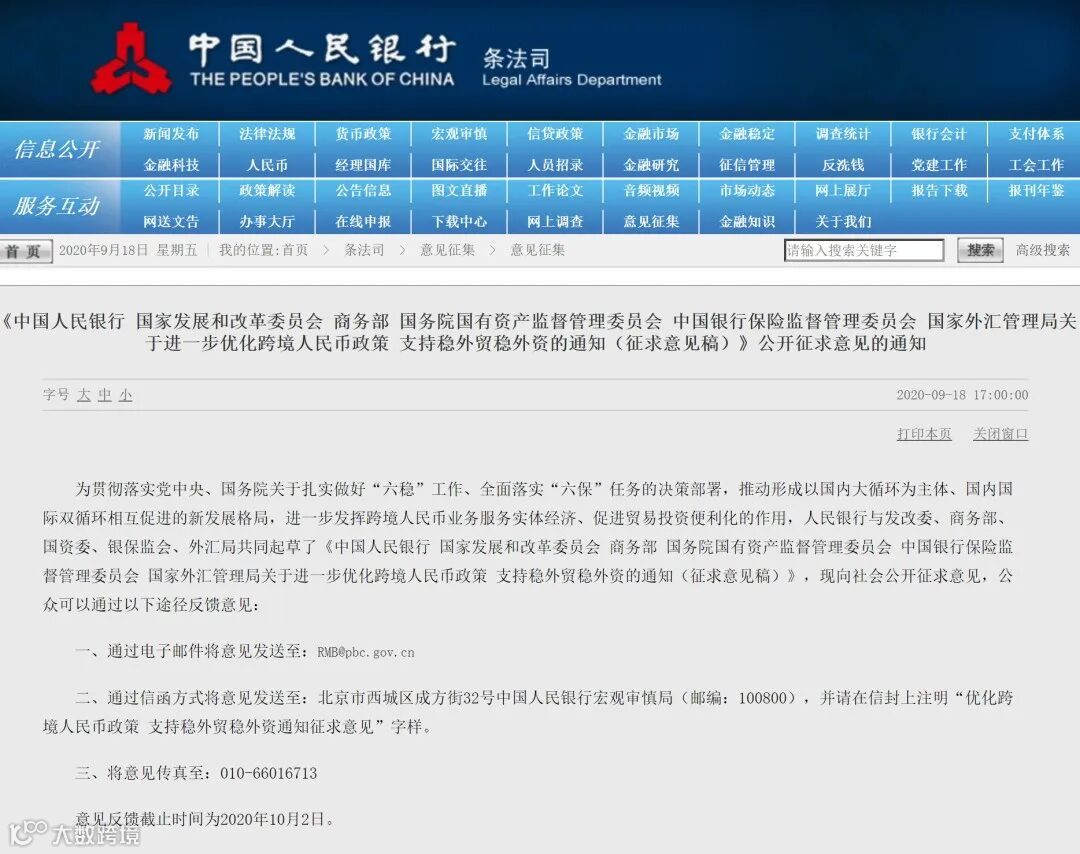Open 公告信息 announcements
Viewport: 1080px width, 854px height.
[x=363, y=190]
